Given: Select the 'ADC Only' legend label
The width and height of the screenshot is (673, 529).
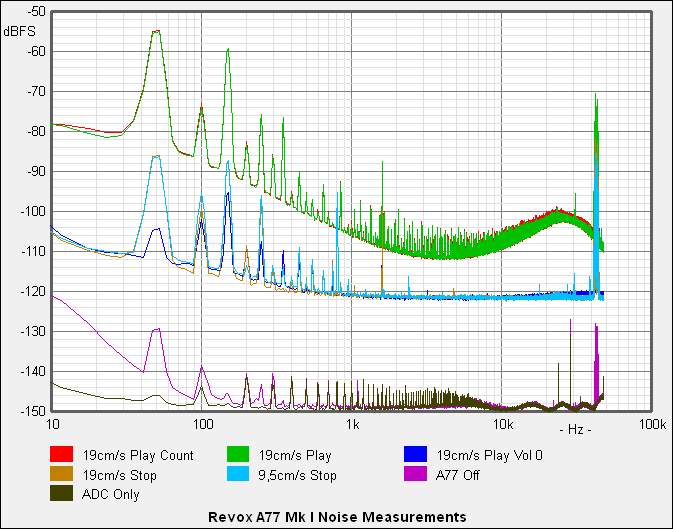Looking at the screenshot, I should click(x=111, y=495).
